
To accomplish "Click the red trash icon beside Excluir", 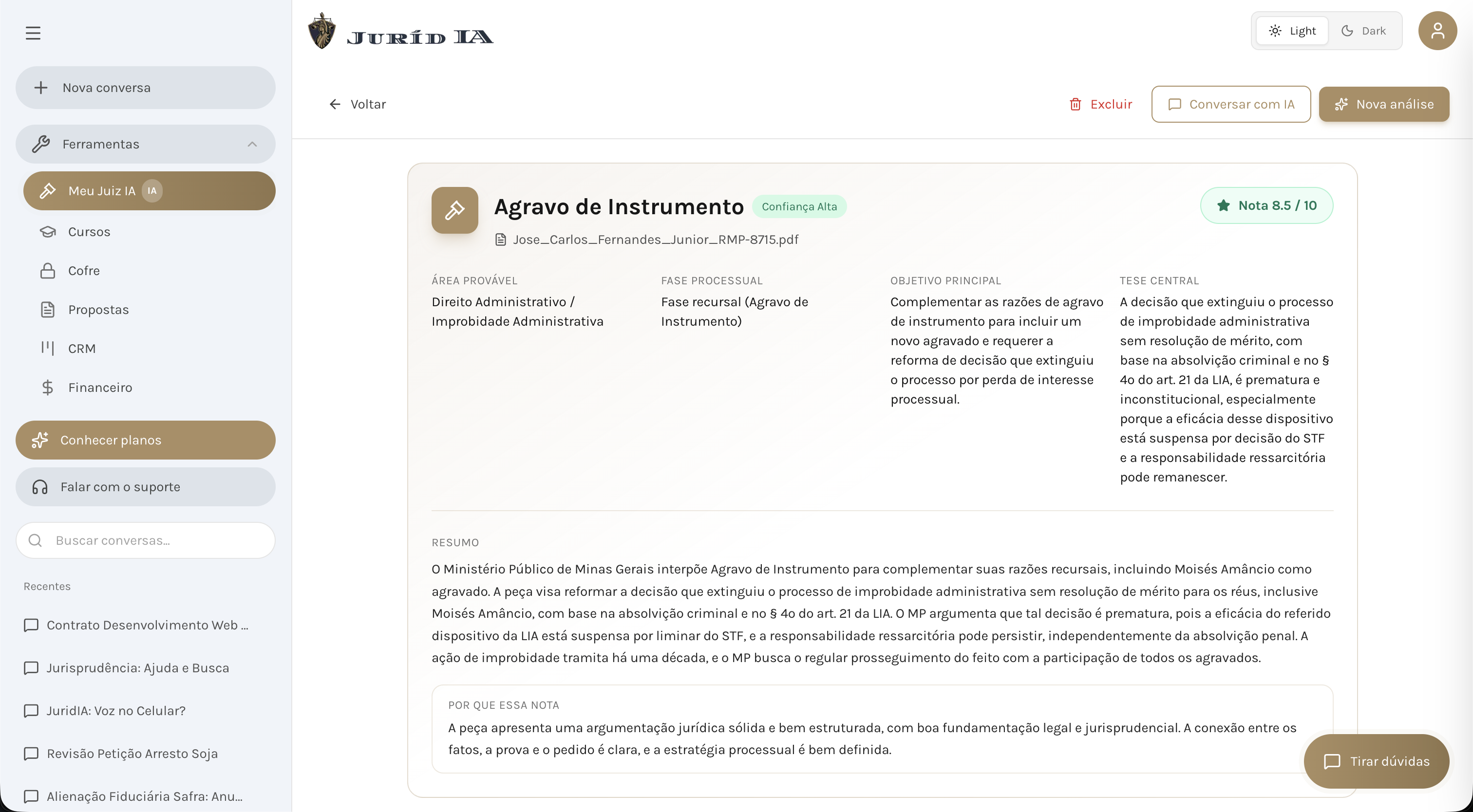I will click(1076, 104).
